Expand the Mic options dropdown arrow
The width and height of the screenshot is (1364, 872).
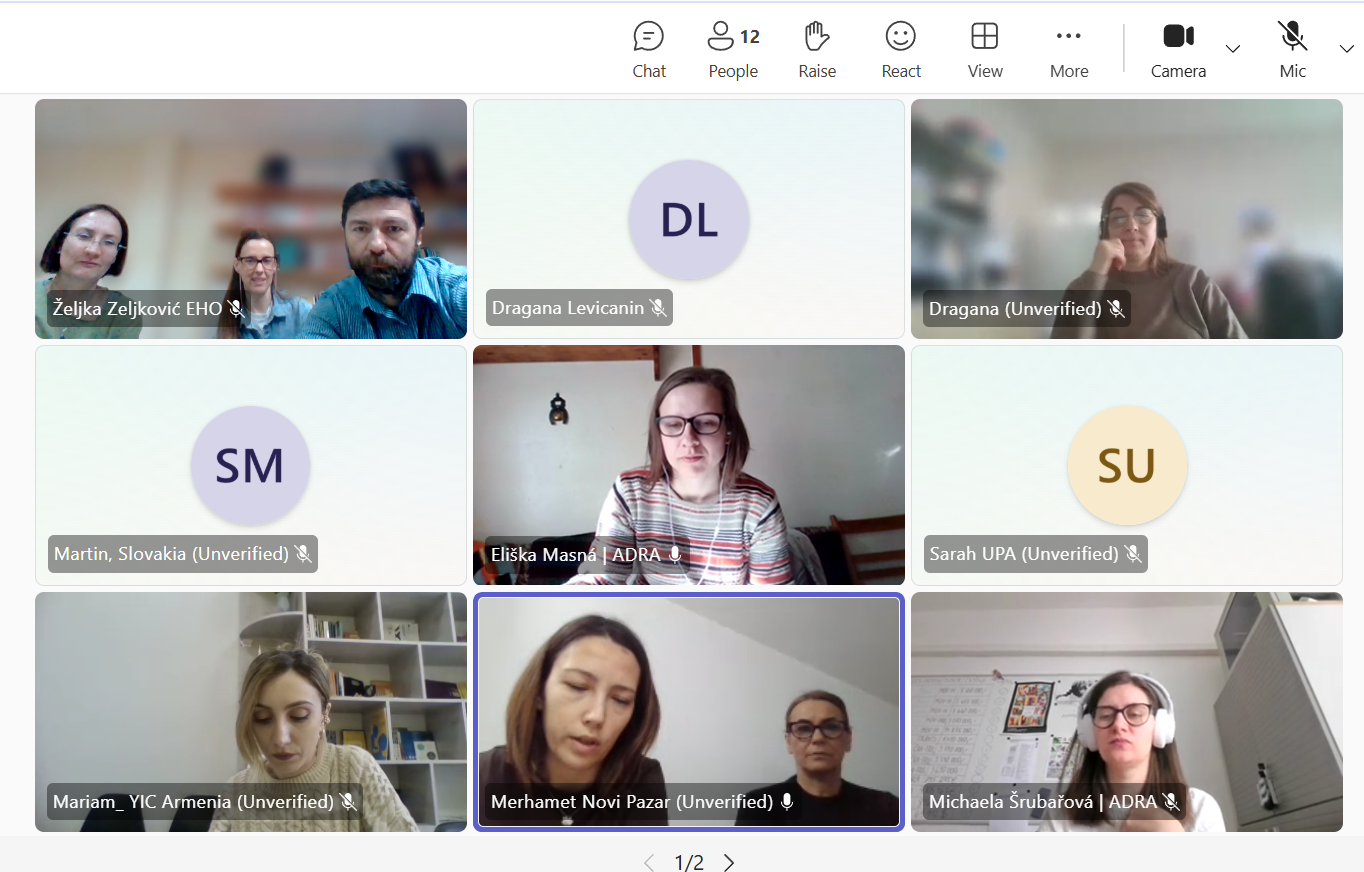pos(1346,49)
